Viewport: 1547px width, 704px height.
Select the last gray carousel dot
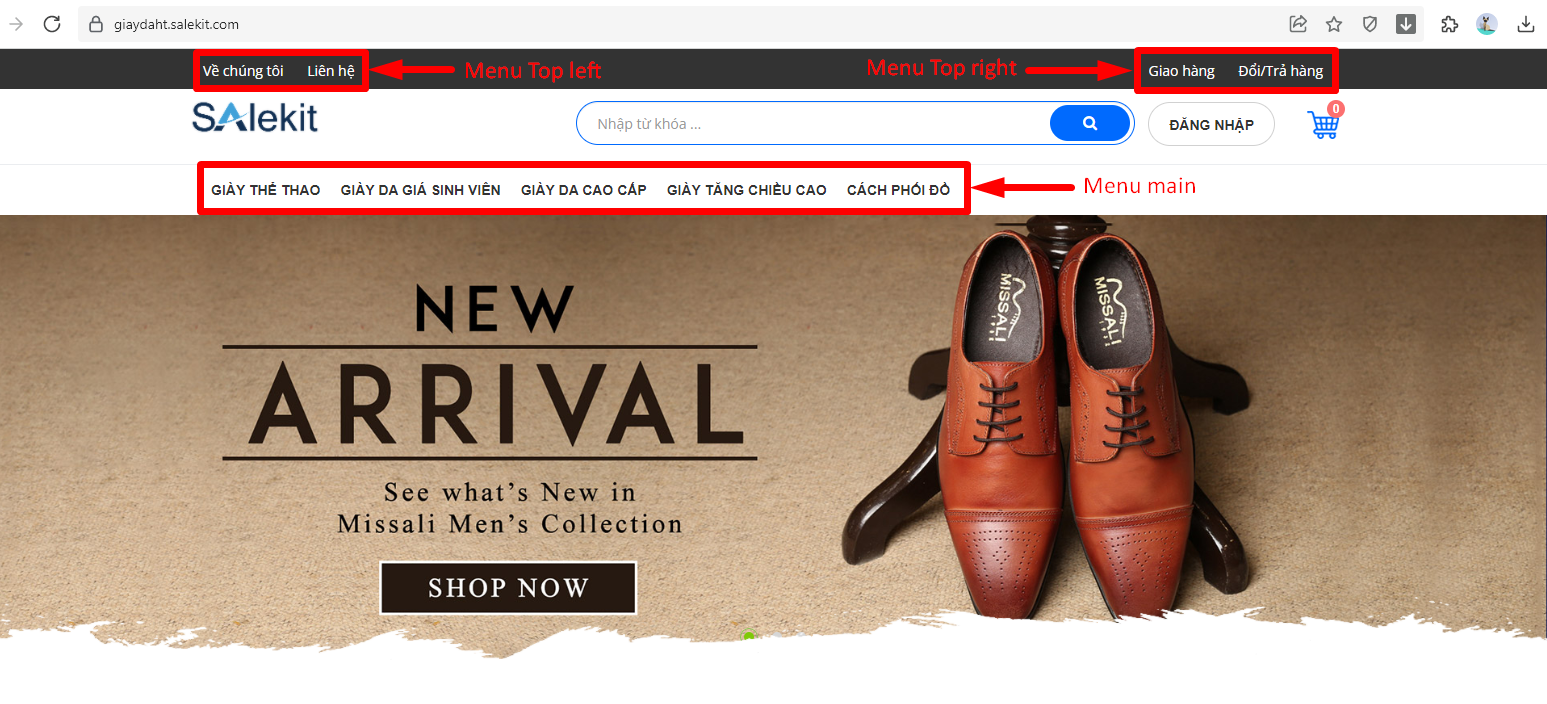[799, 636]
